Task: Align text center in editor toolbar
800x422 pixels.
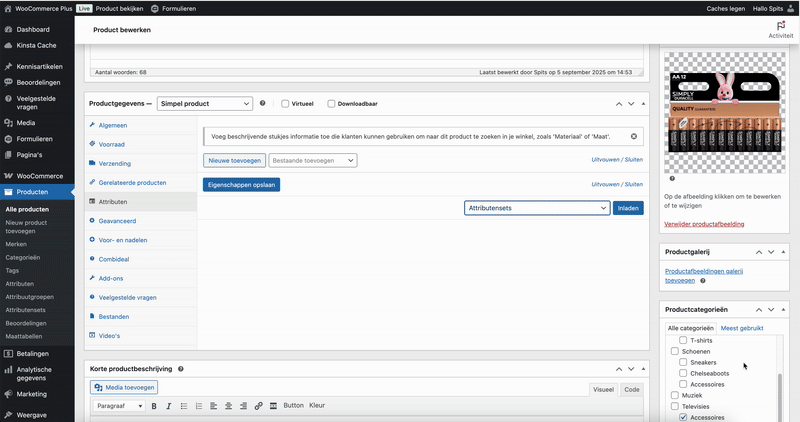Action: pos(228,406)
